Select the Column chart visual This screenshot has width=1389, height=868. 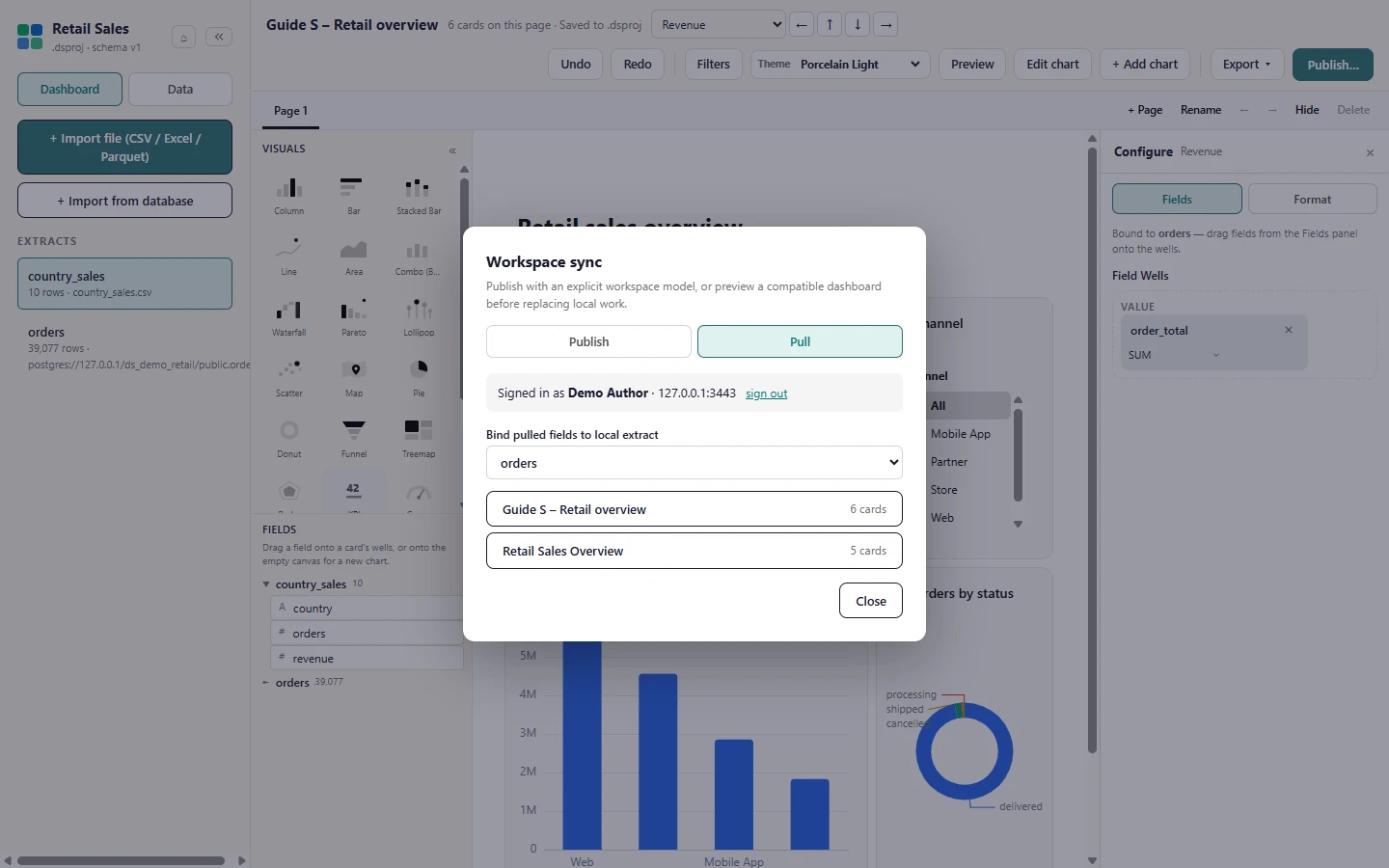(289, 195)
